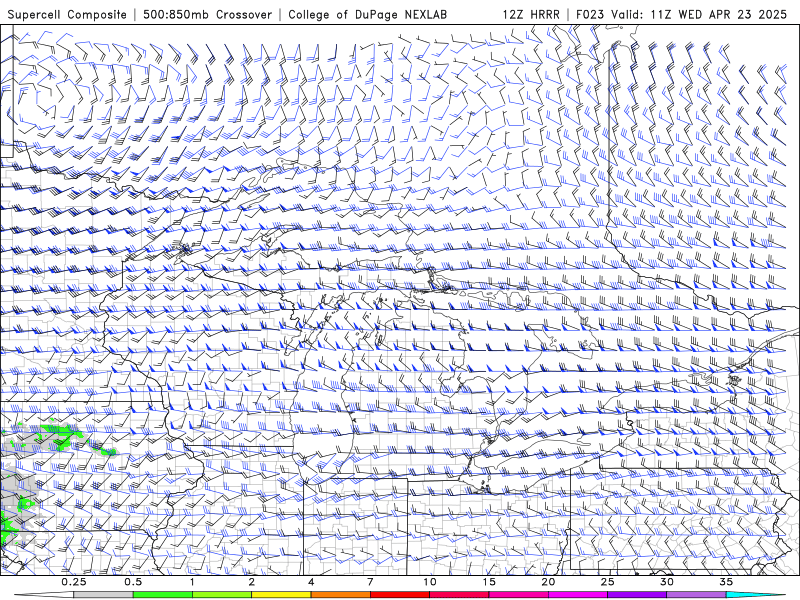Click the '35' colorbar scale label
Image resolution: width=800 pixels, height=600 pixels.
pos(726,582)
